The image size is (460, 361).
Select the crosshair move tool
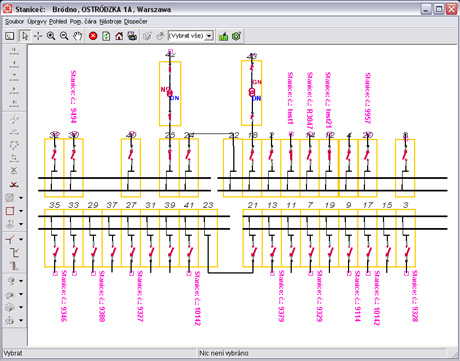[x=38, y=36]
